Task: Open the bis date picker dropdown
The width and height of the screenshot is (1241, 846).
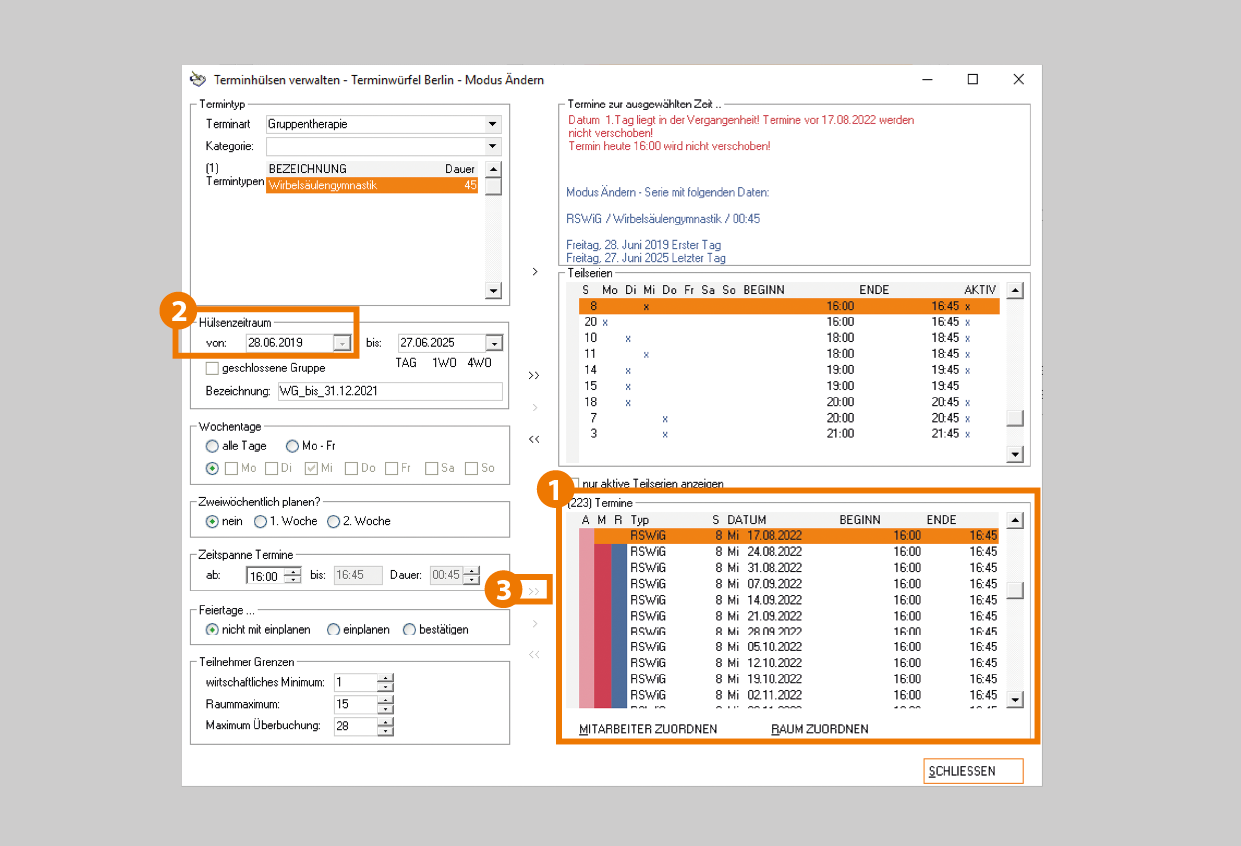Action: pyautogui.click(x=494, y=343)
